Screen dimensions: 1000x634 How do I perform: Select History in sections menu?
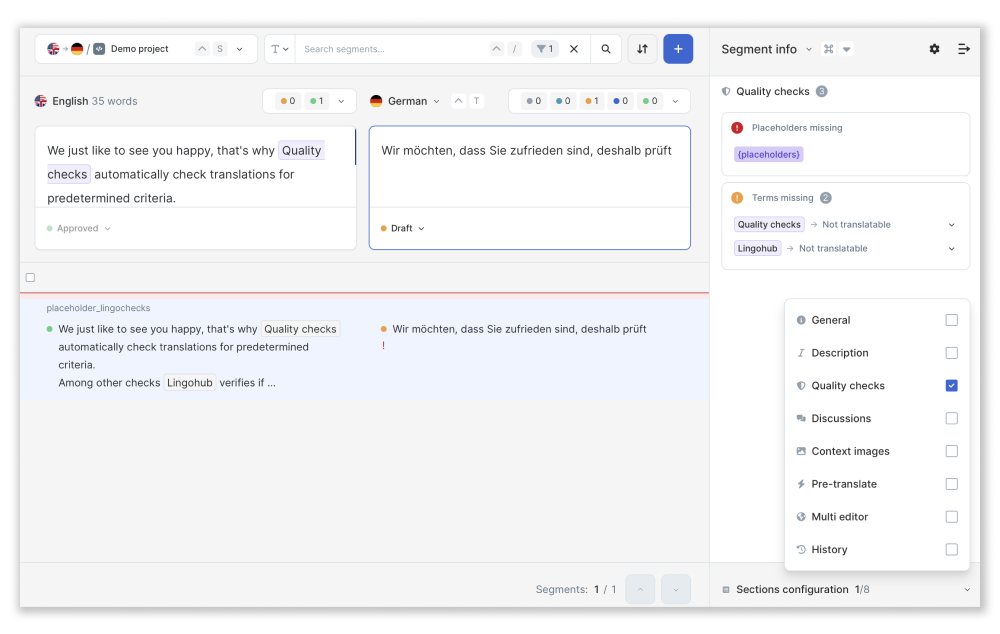(x=829, y=549)
